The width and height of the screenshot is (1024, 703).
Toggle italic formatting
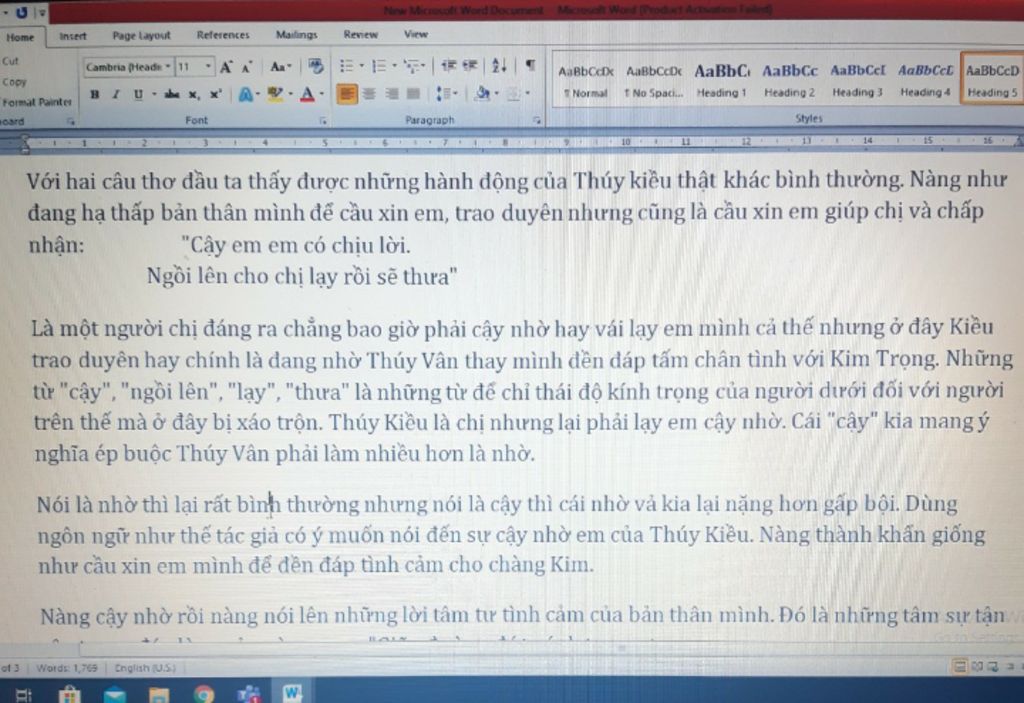coord(116,94)
